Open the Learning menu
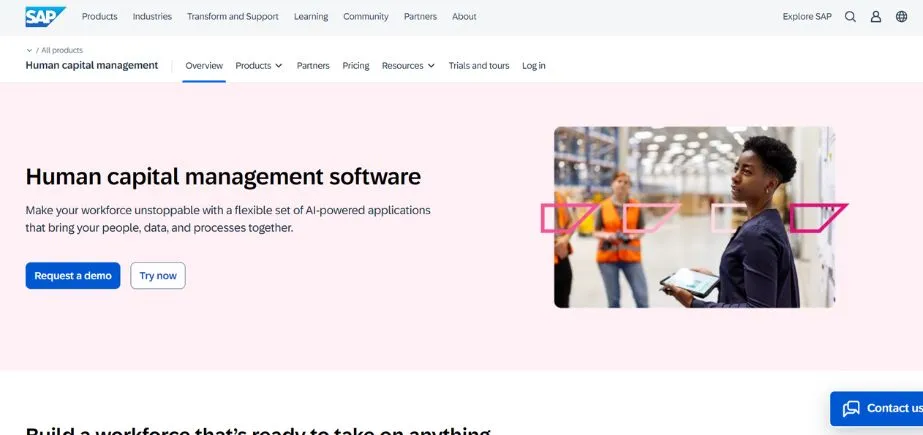Viewport: 923px width, 435px height. coord(311,16)
